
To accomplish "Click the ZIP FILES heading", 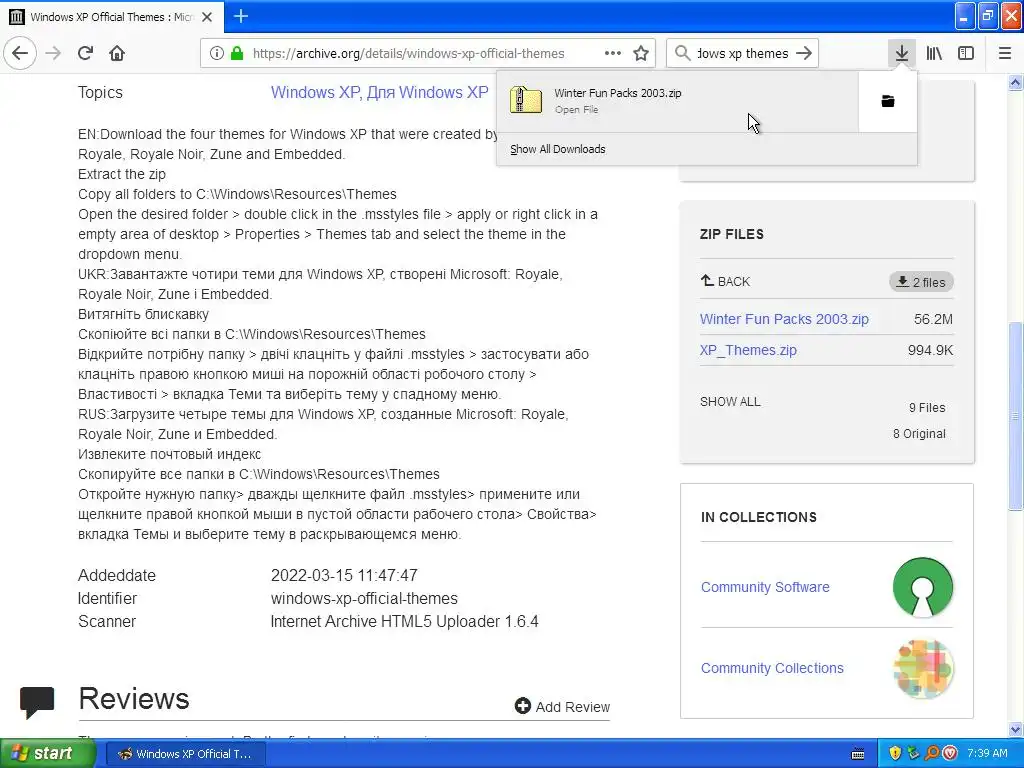I will [731, 234].
